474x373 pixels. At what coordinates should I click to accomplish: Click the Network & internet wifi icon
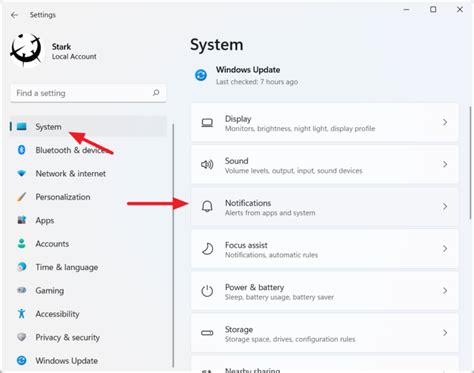(x=21, y=173)
